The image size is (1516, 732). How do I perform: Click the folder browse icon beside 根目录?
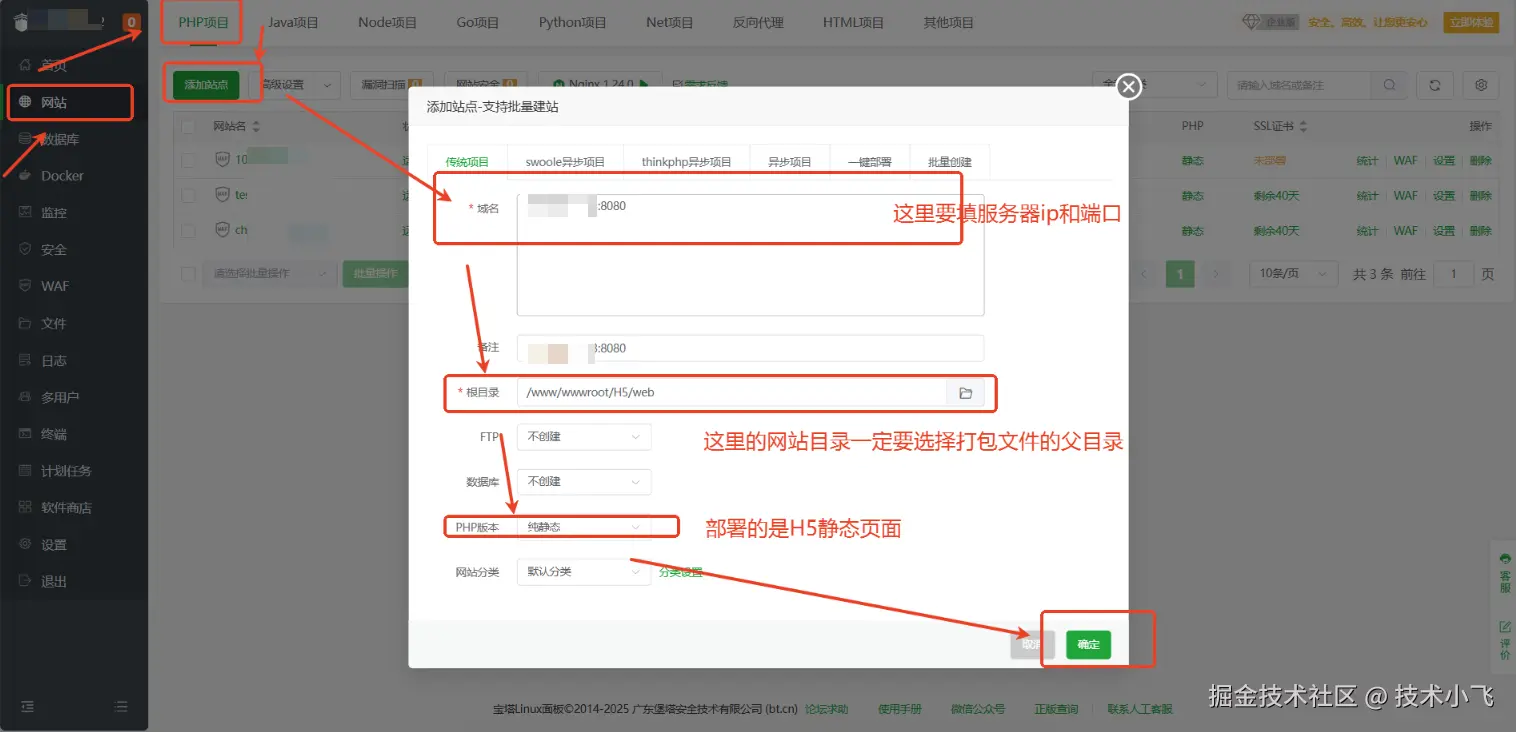965,393
